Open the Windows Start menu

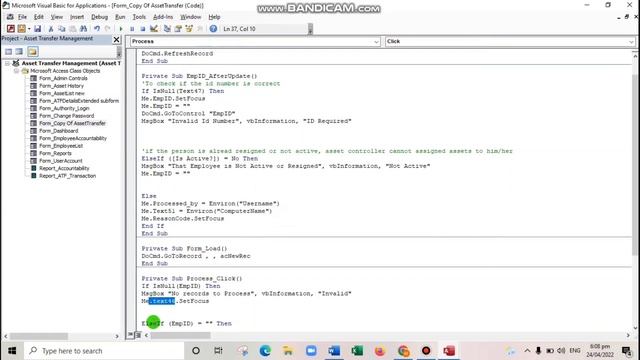coord(12,351)
